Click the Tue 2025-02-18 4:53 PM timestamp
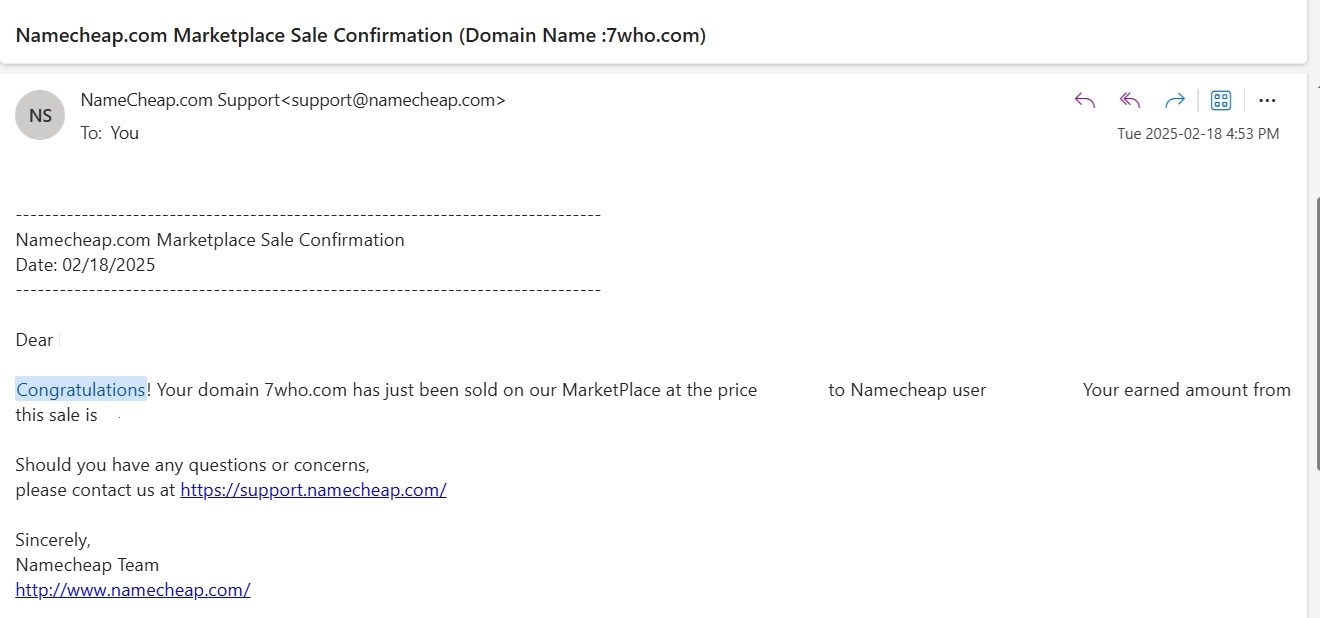Viewport: 1320px width, 618px height. click(1198, 134)
